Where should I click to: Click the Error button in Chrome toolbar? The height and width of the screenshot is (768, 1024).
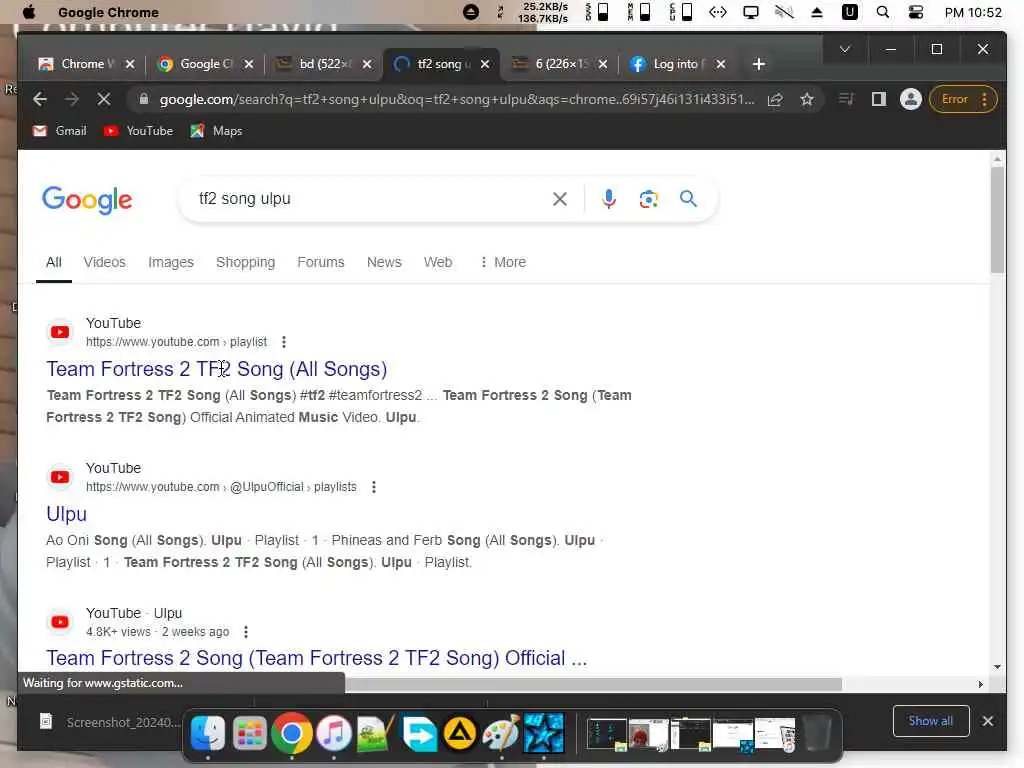click(x=963, y=99)
